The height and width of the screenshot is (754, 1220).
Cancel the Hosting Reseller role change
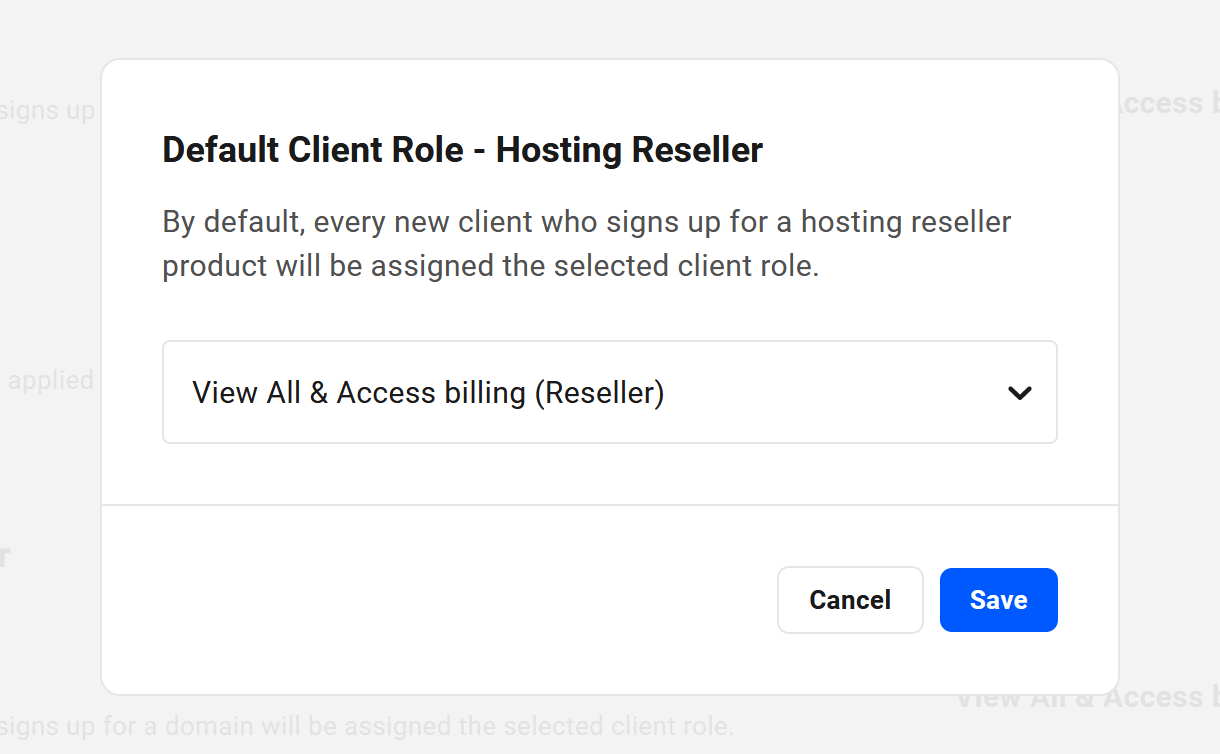tap(850, 599)
